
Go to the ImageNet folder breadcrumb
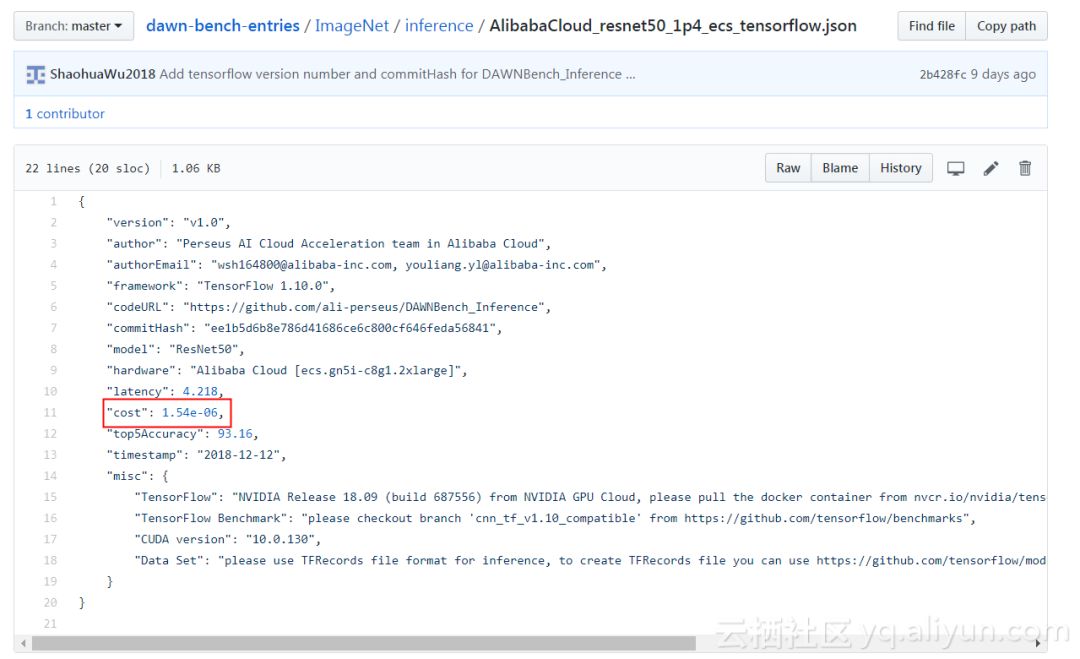pyautogui.click(x=352, y=26)
